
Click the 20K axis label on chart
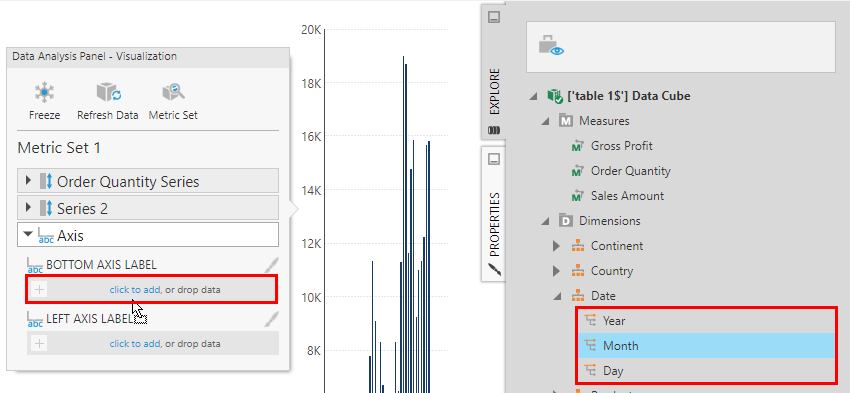click(311, 30)
